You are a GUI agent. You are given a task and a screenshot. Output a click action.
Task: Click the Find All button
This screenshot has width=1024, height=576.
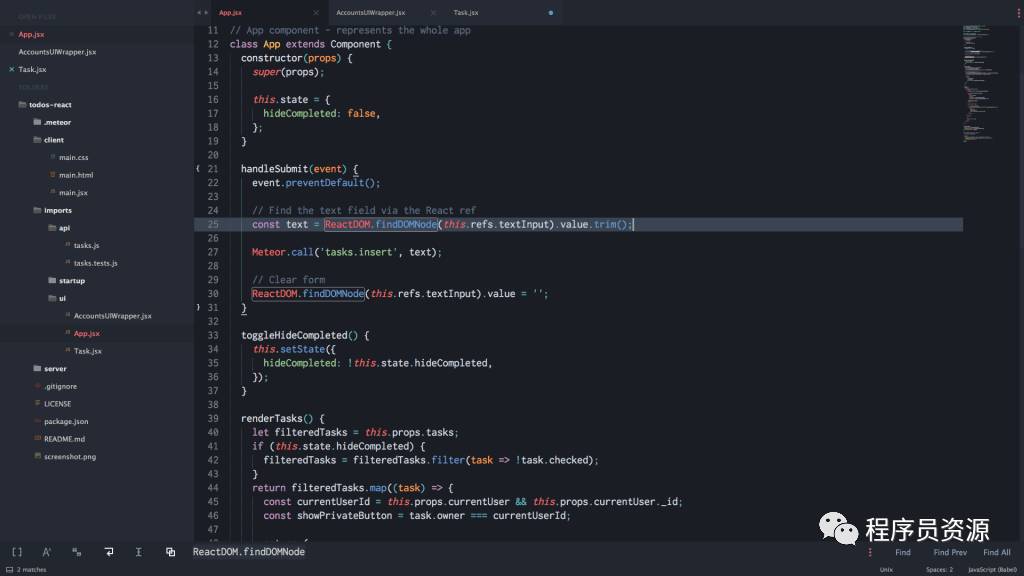click(x=997, y=552)
